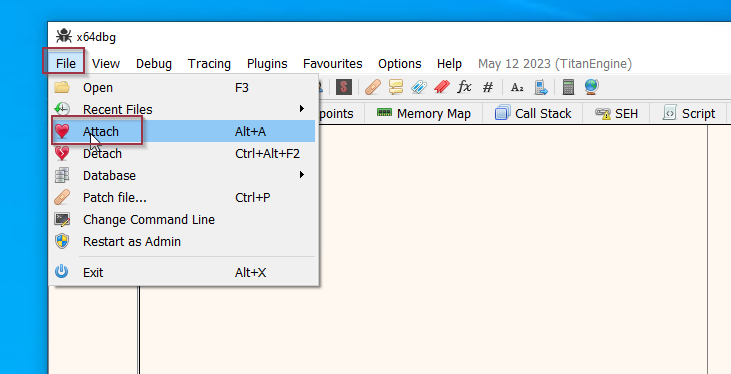Click the Scylla 'S' icon in toolbar
This screenshot has width=731, height=374.
(344, 87)
